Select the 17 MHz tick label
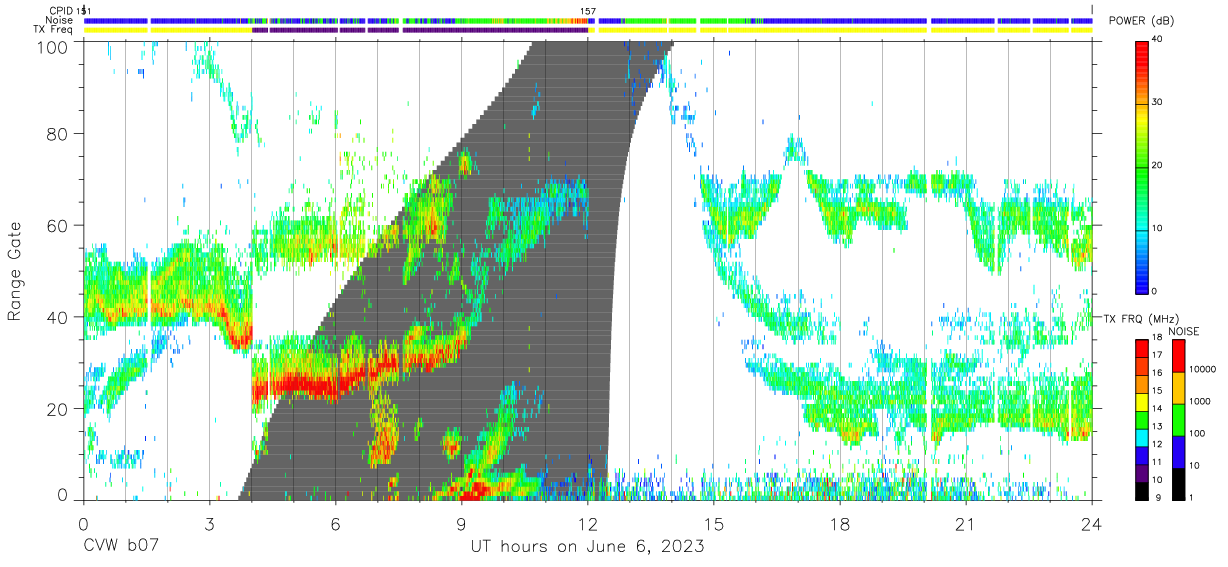Image resolution: width=1228 pixels, height=567 pixels. 1157,355
